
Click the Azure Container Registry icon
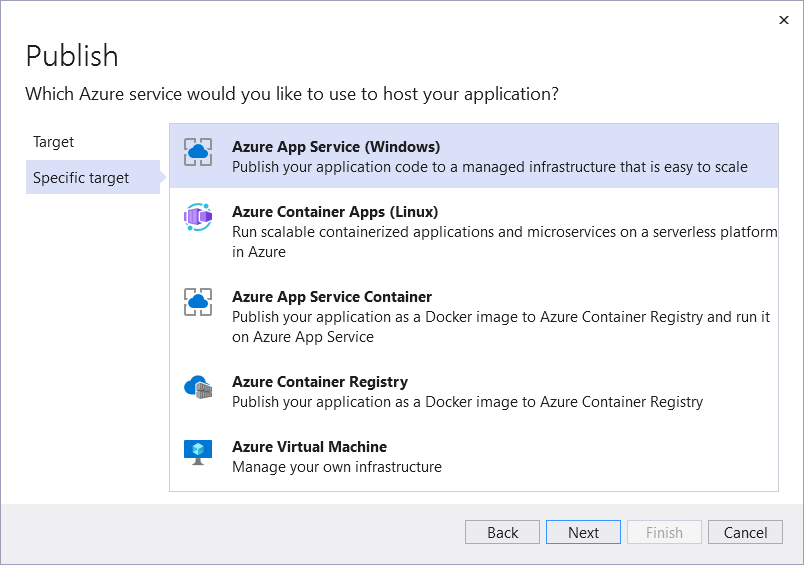click(198, 387)
